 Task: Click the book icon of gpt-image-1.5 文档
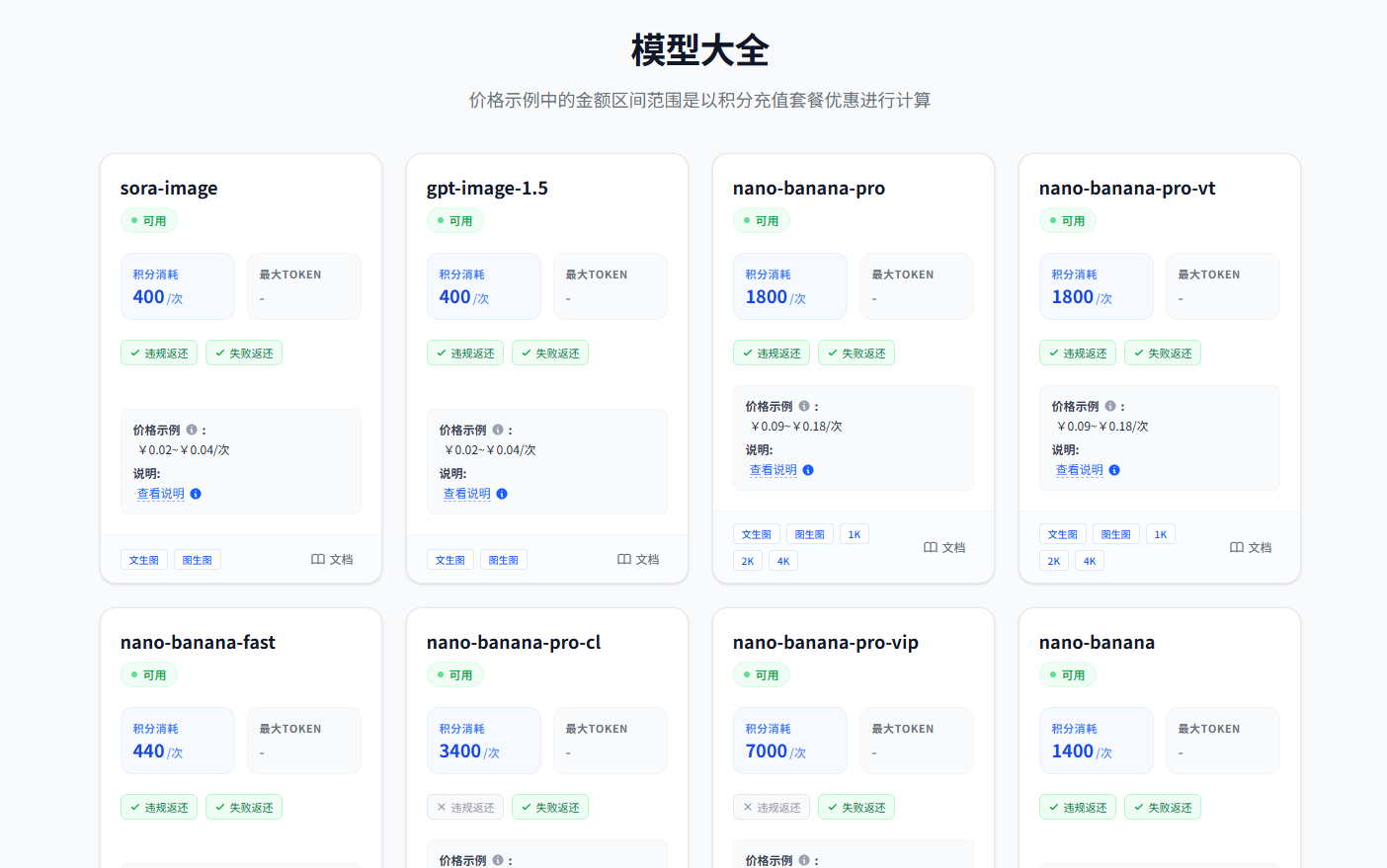624,559
